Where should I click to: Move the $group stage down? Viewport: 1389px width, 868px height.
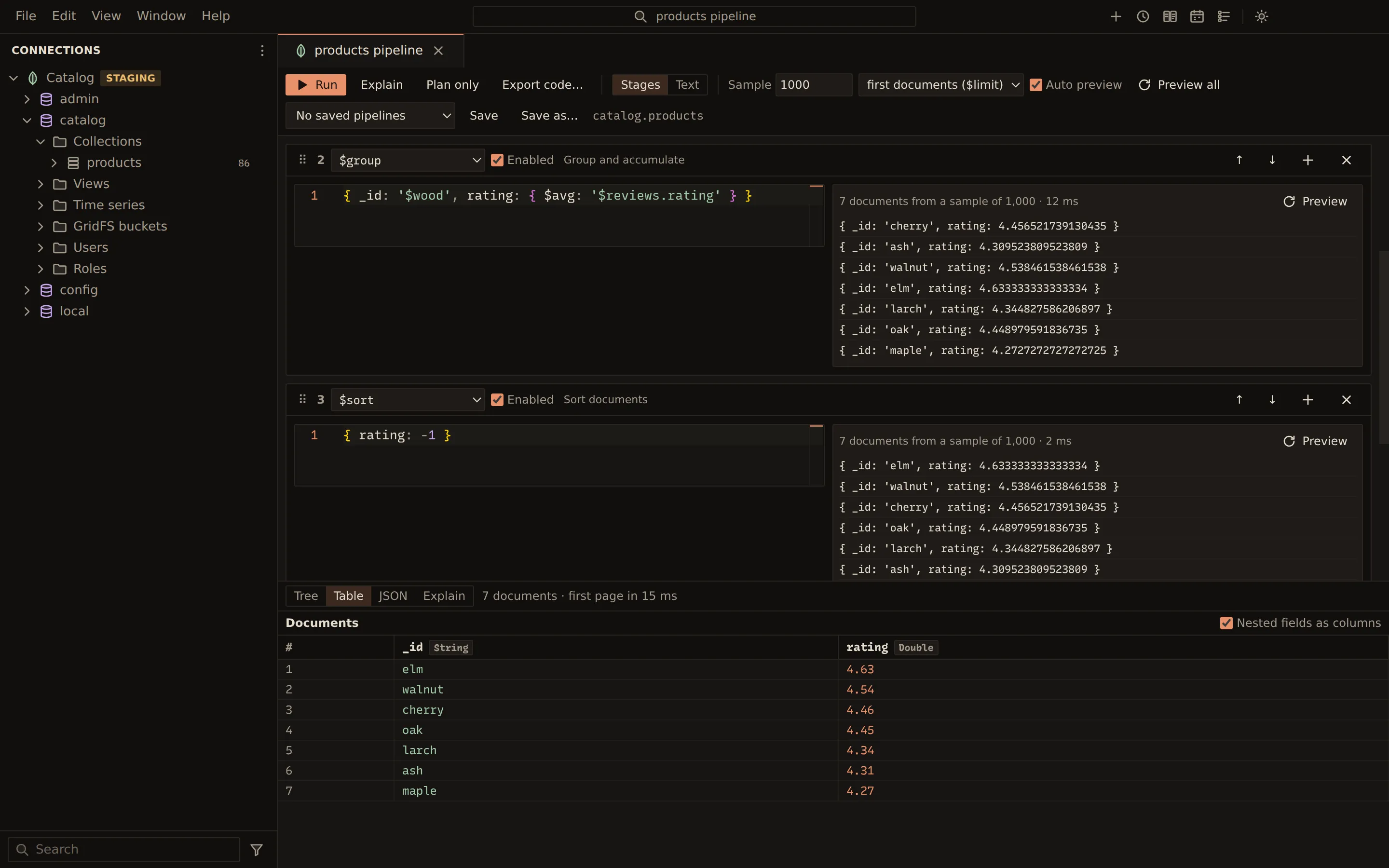pos(1272,160)
